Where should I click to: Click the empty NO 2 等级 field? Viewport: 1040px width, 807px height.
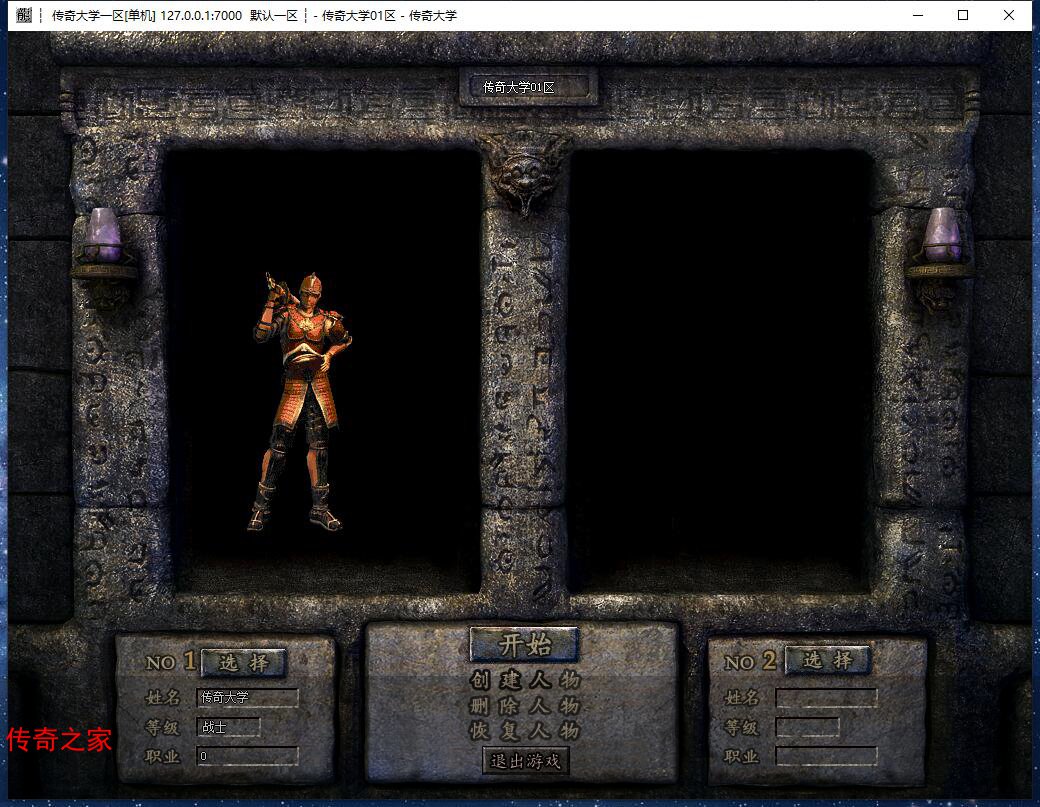808,727
